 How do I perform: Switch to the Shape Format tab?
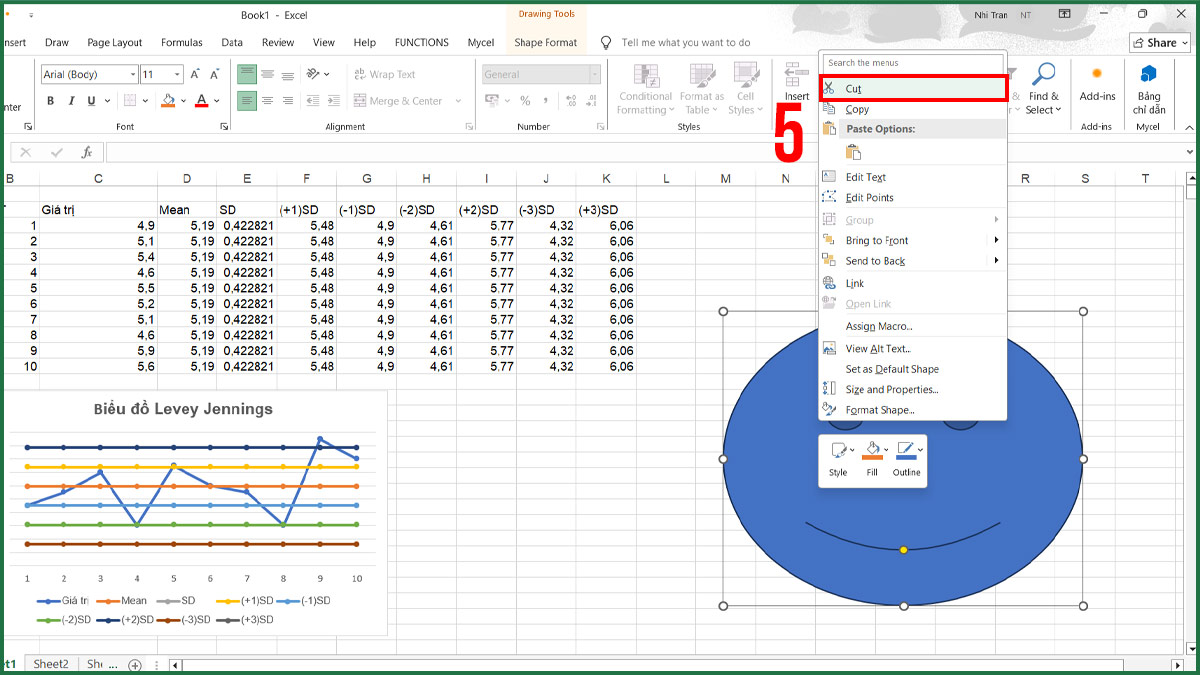(545, 42)
